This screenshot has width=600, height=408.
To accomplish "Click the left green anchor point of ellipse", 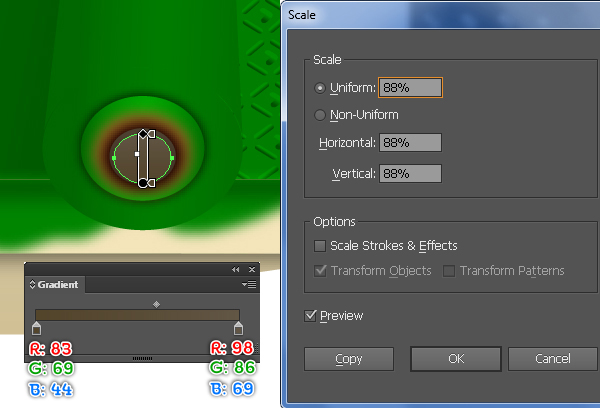I will tap(114, 158).
